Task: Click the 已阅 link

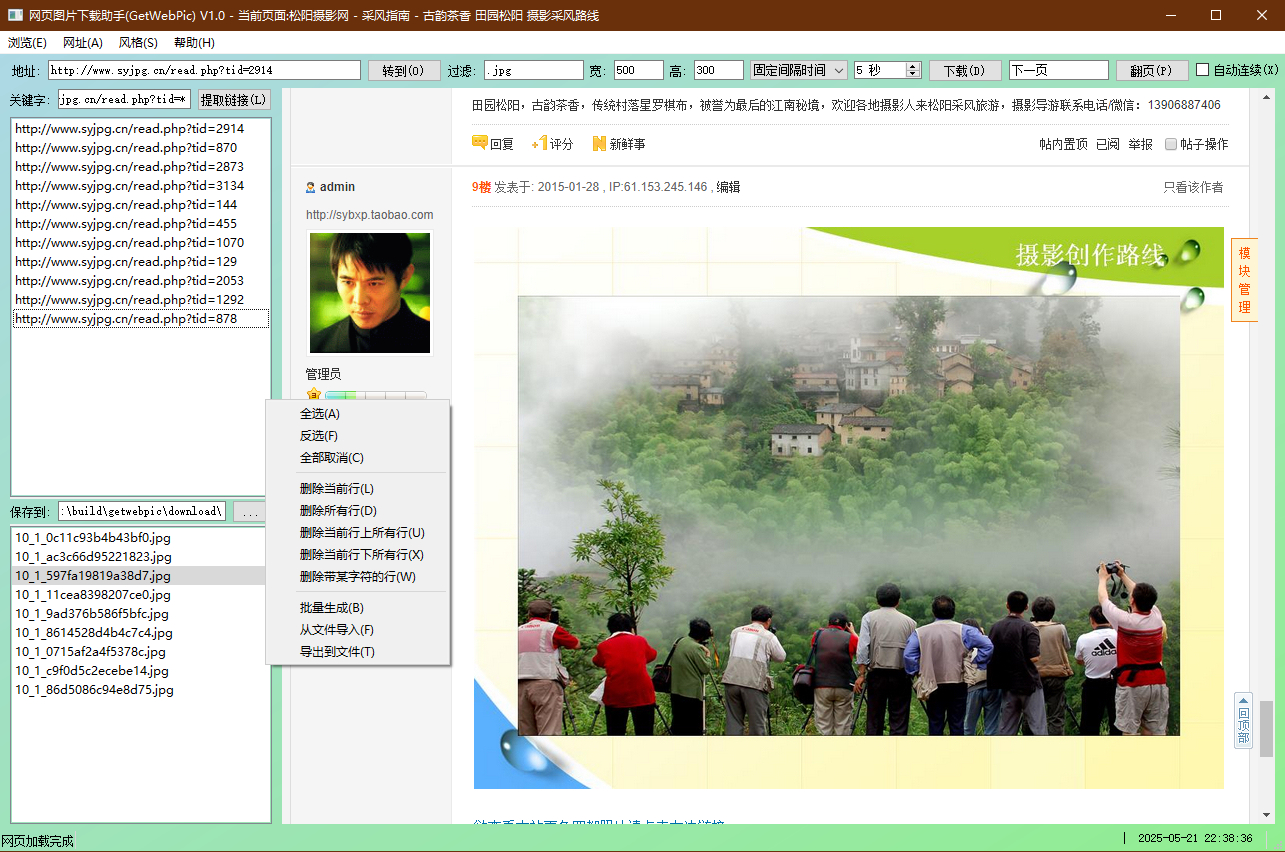Action: (1108, 144)
